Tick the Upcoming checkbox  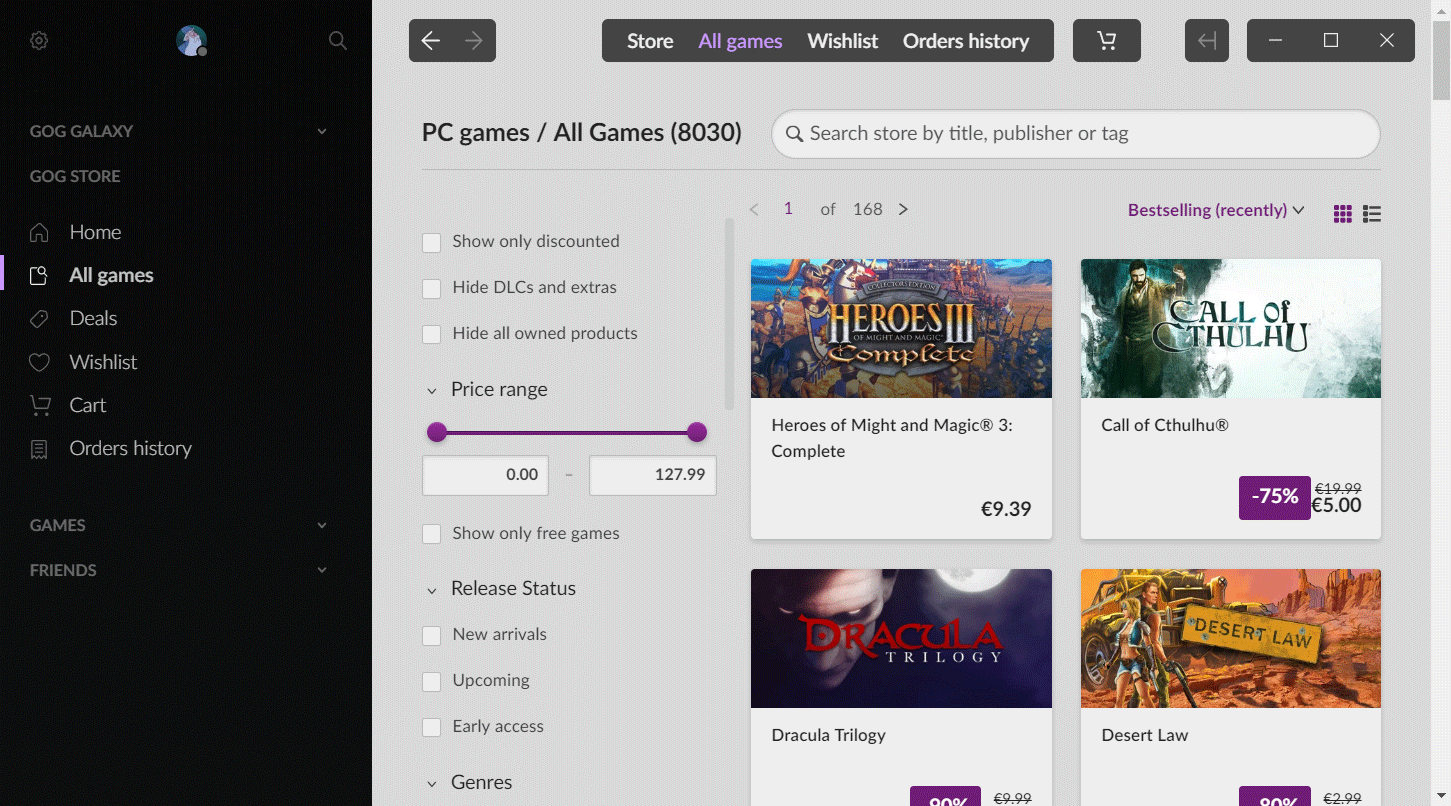click(x=431, y=682)
